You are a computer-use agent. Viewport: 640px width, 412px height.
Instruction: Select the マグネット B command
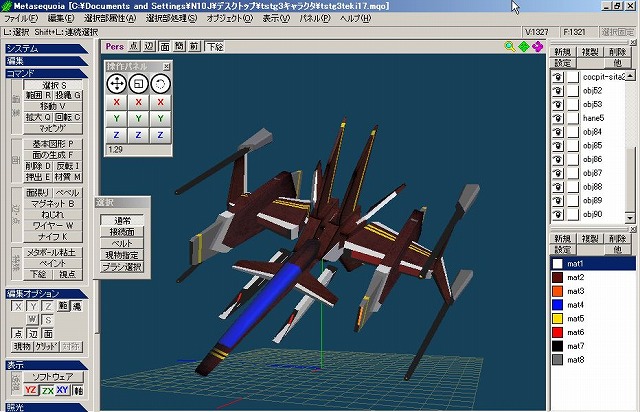tap(53, 203)
